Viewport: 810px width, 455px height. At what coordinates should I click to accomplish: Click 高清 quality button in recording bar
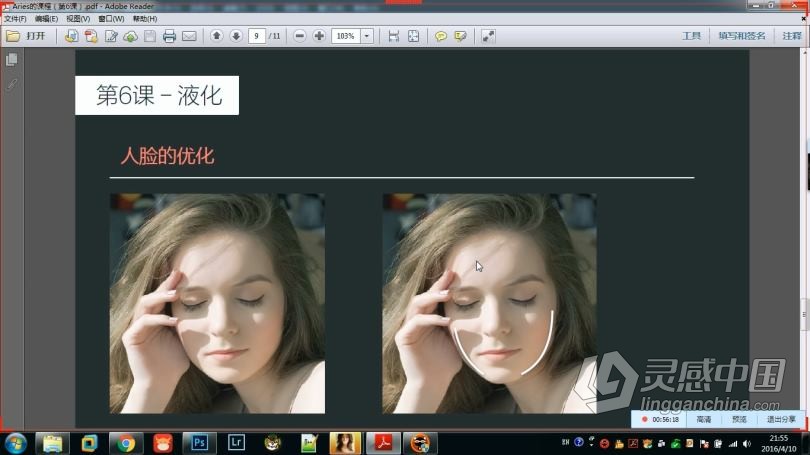tap(704, 419)
